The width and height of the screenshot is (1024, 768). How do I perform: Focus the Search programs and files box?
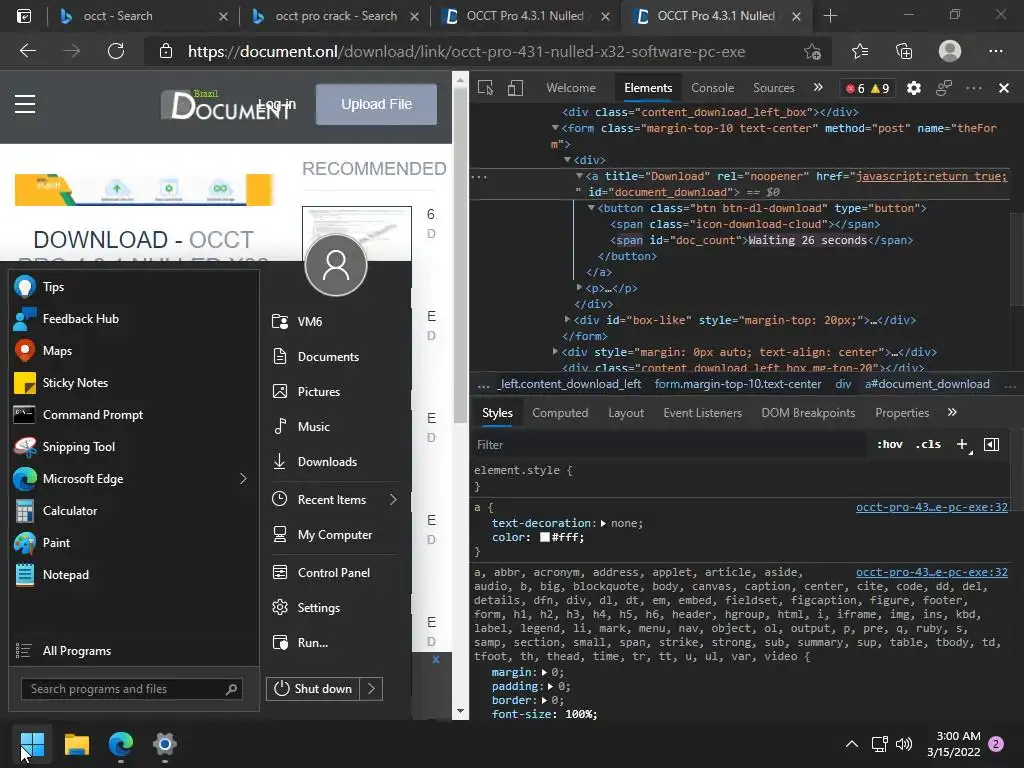point(131,689)
